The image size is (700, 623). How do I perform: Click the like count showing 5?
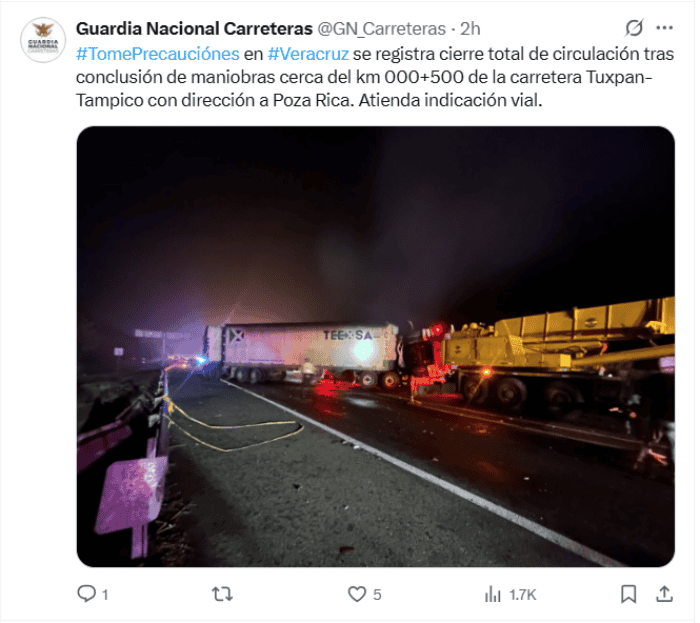pos(377,595)
